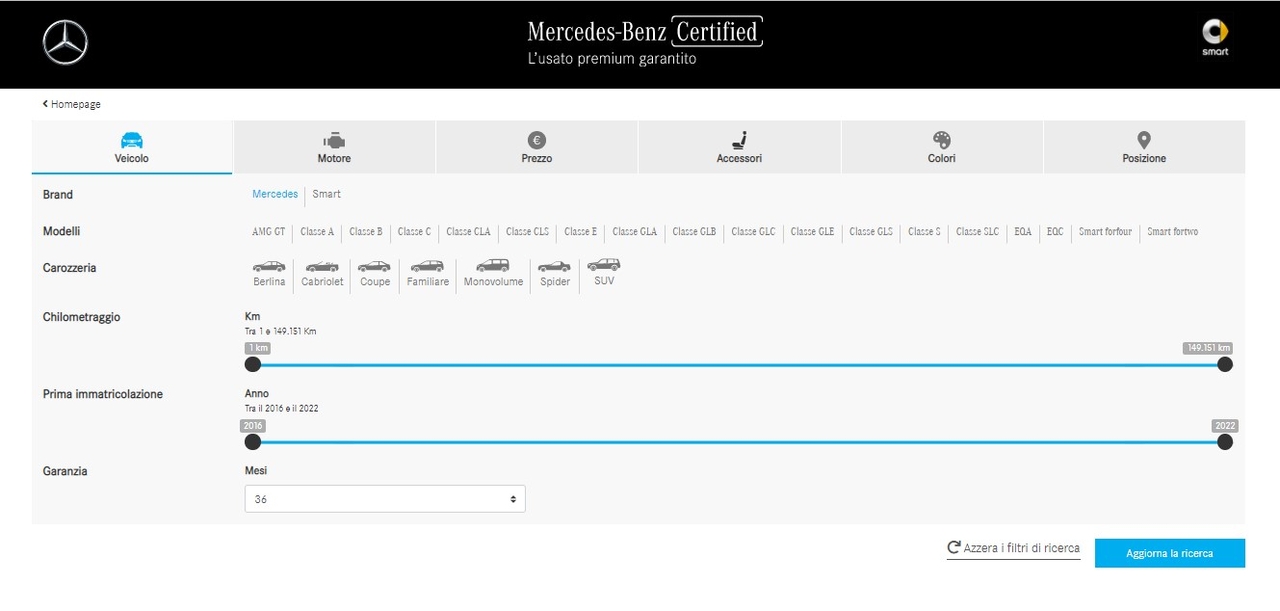
Task: Pick the Smart fortwo model
Action: point(1172,232)
